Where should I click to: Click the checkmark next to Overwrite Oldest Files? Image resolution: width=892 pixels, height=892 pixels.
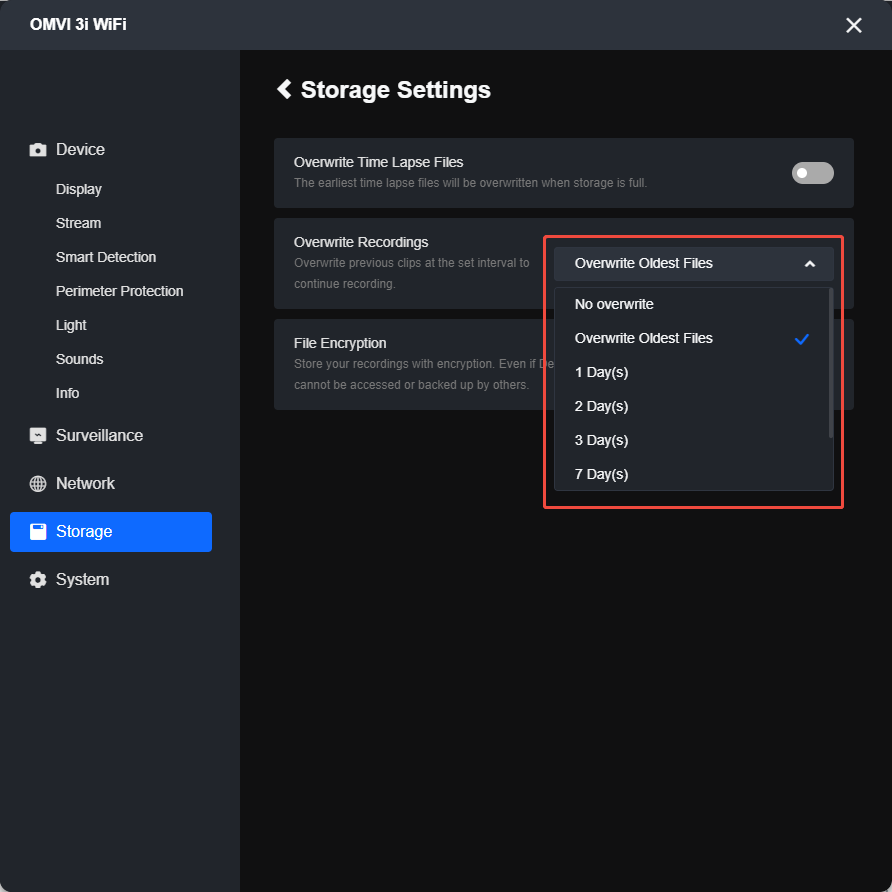click(x=802, y=339)
